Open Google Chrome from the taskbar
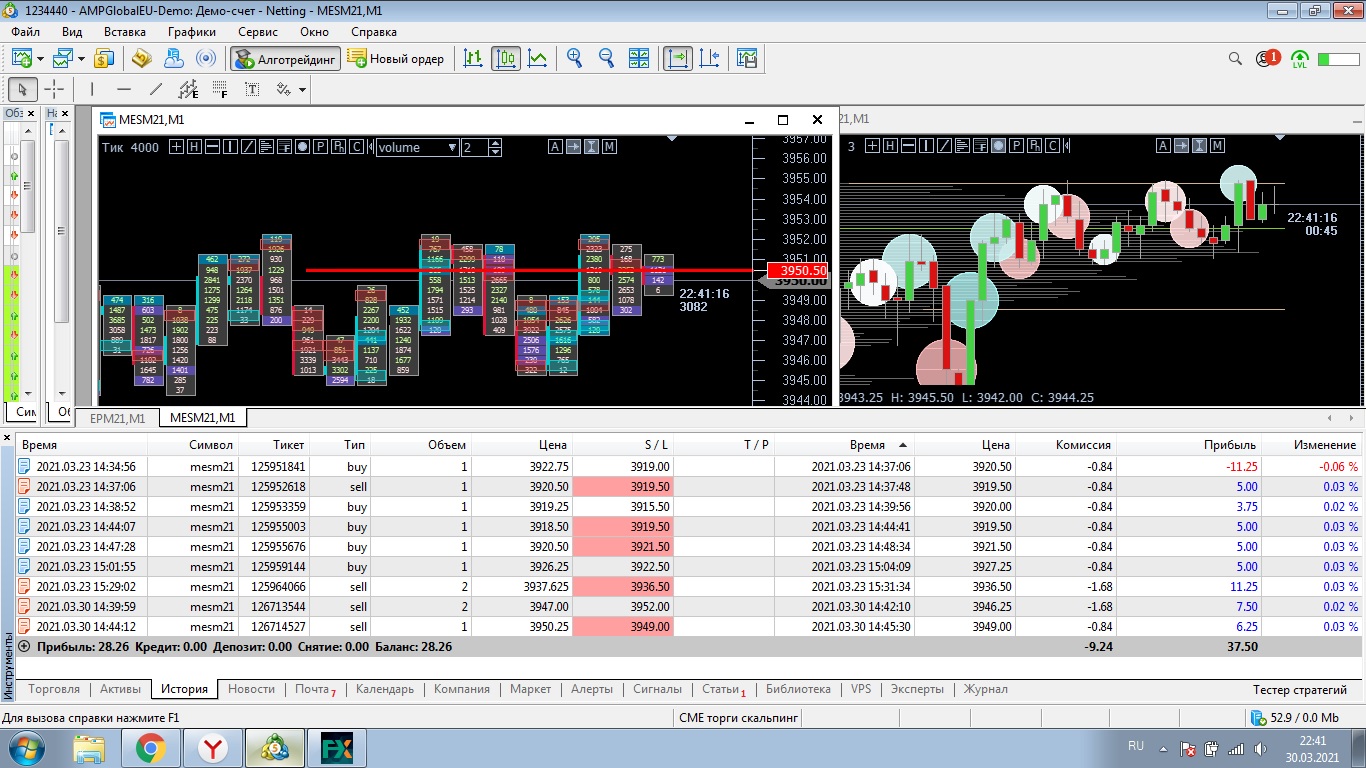The height and width of the screenshot is (768, 1366). pyautogui.click(x=151, y=748)
